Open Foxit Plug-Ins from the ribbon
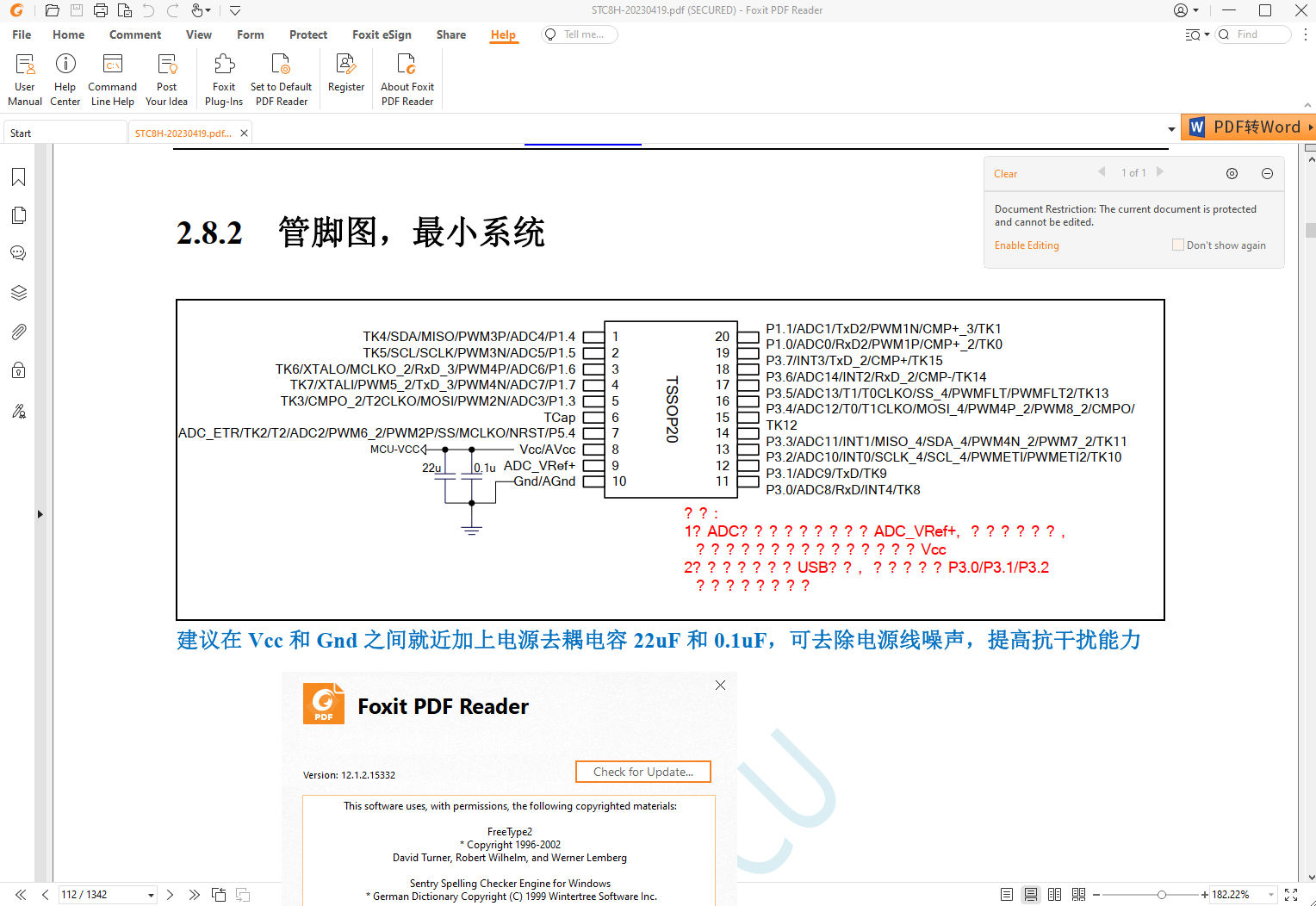Image resolution: width=1316 pixels, height=906 pixels. tap(224, 78)
